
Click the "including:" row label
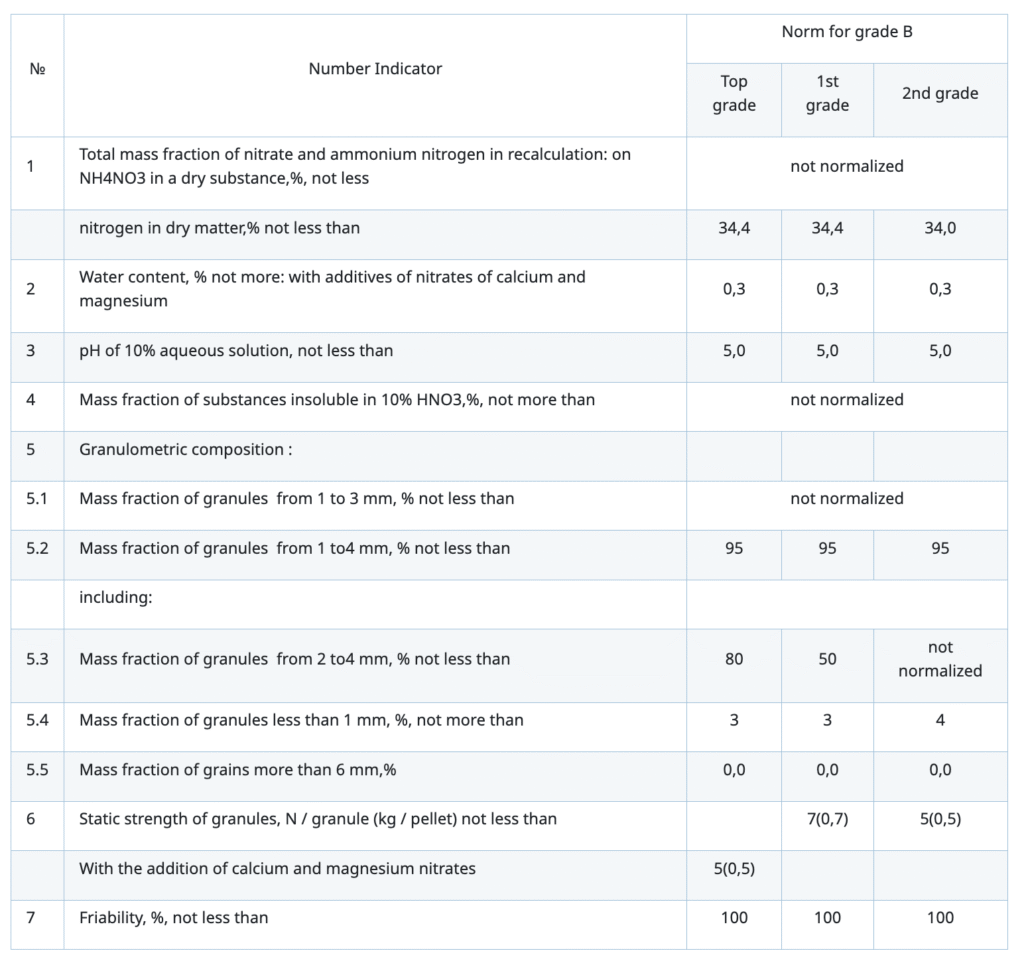[115, 598]
